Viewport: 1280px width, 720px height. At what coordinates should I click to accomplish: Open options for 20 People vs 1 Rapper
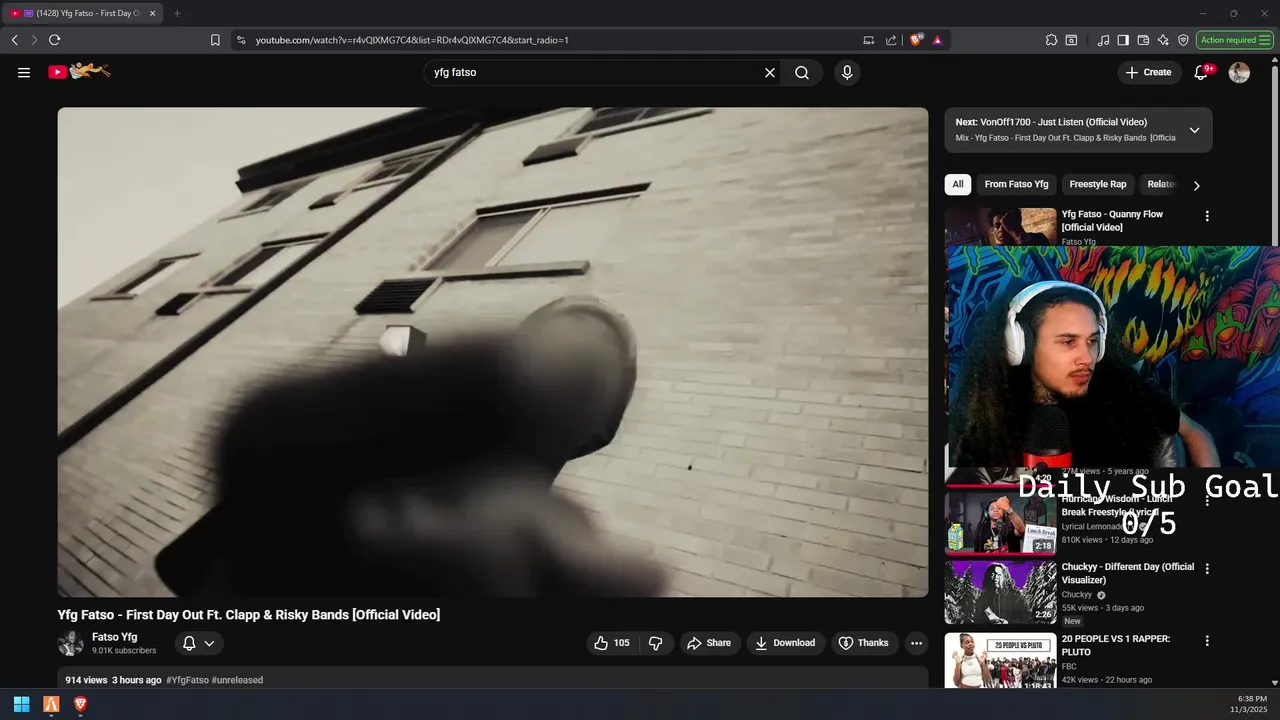pos(1207,640)
